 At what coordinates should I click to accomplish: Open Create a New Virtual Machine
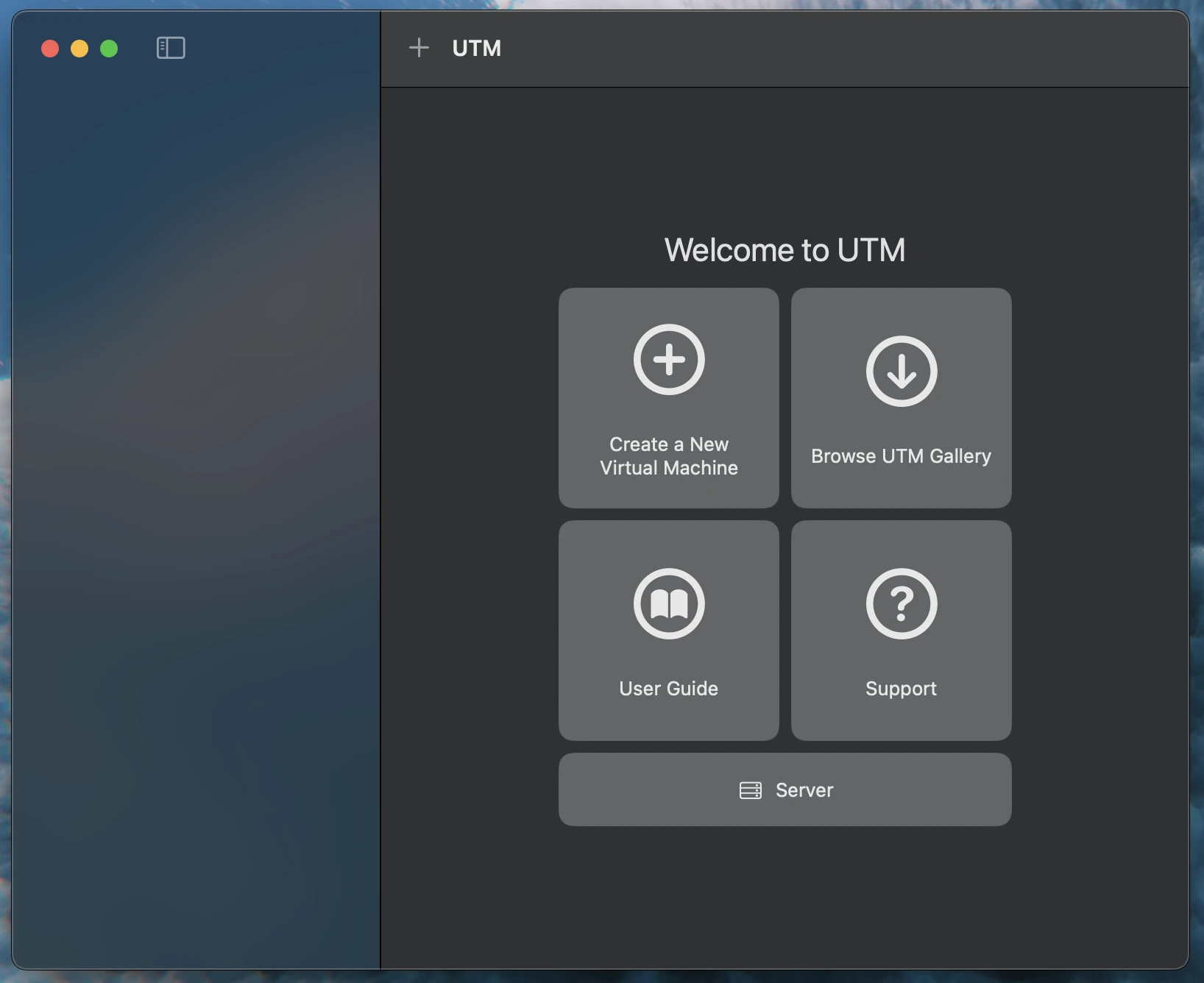[668, 397]
